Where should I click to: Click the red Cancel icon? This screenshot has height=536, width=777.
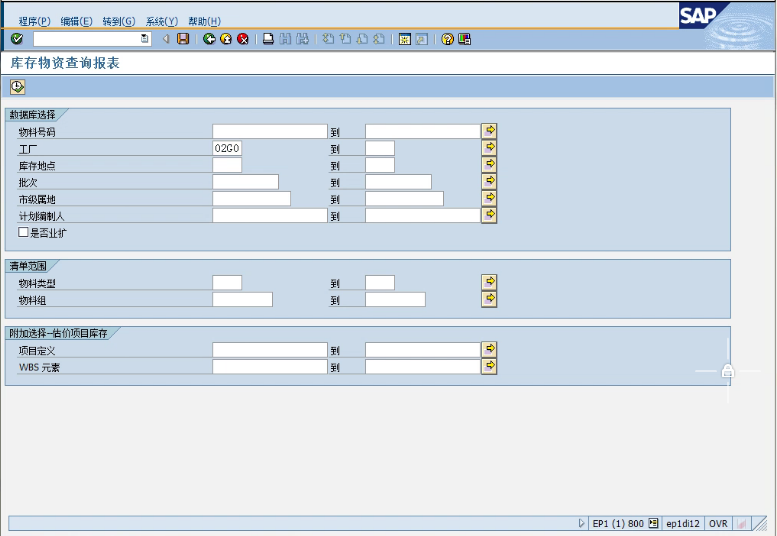pyautogui.click(x=242, y=39)
